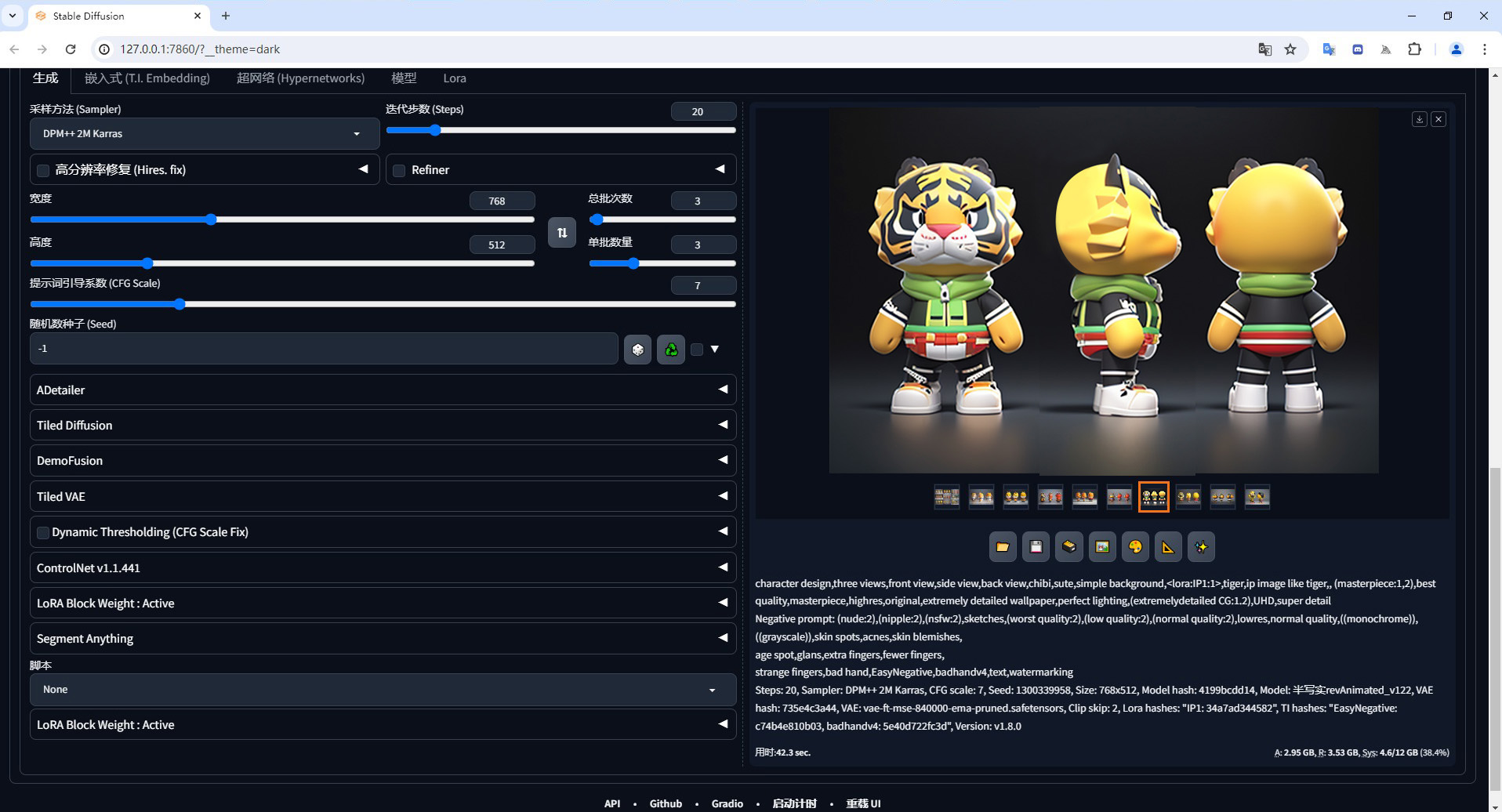Click the 启动计时 footer link
1502x812 pixels.
794,803
